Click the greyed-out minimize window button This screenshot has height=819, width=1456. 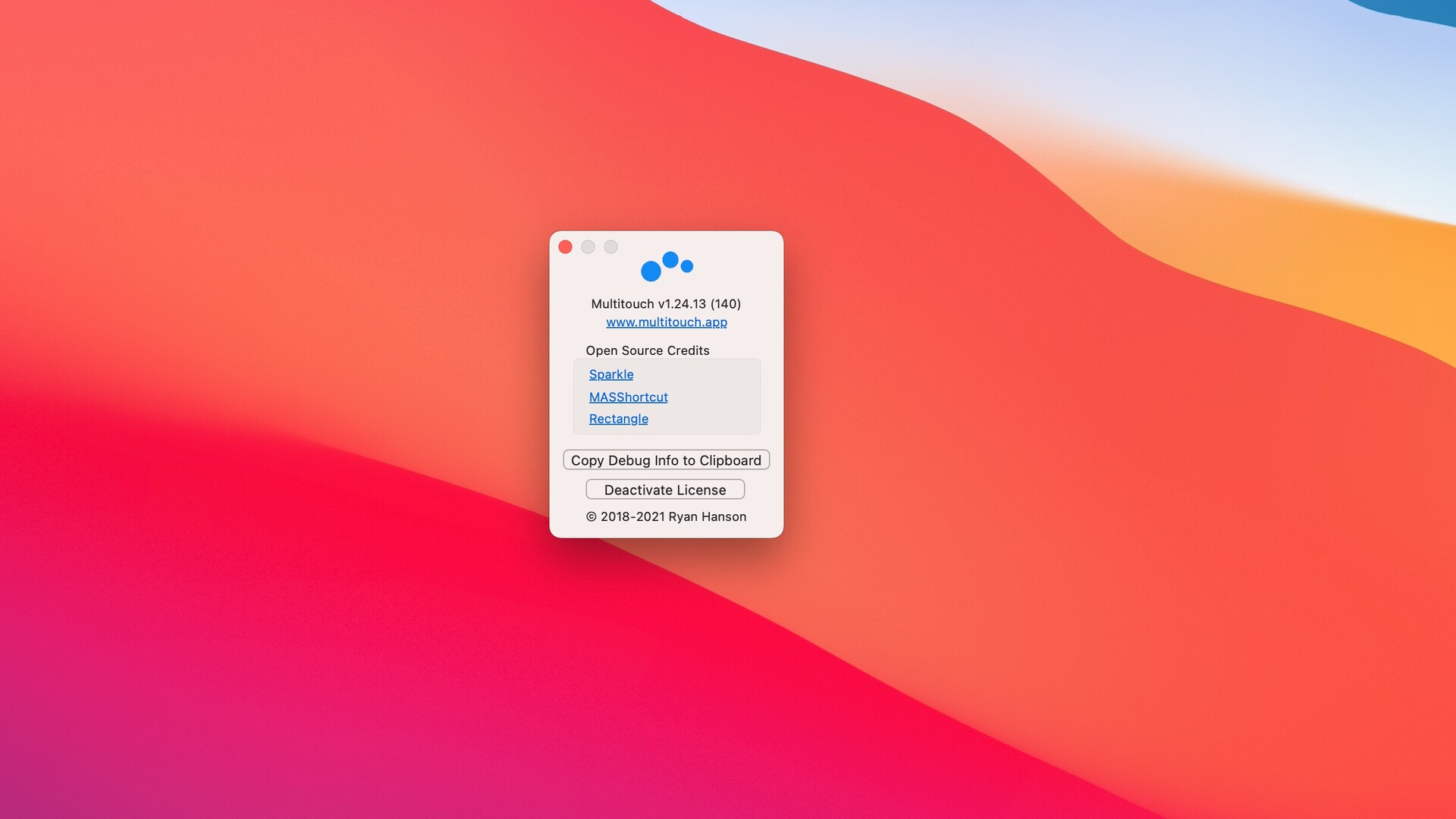588,247
